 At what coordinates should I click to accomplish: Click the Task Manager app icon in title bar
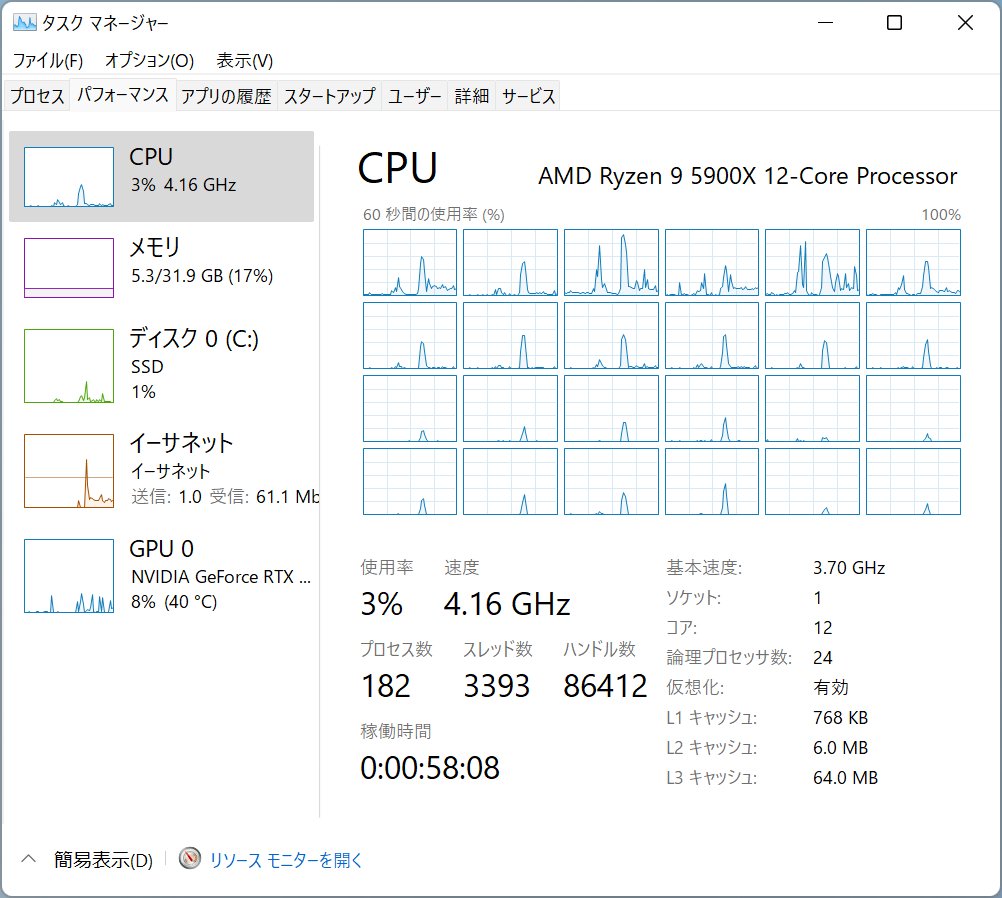pyautogui.click(x=24, y=23)
